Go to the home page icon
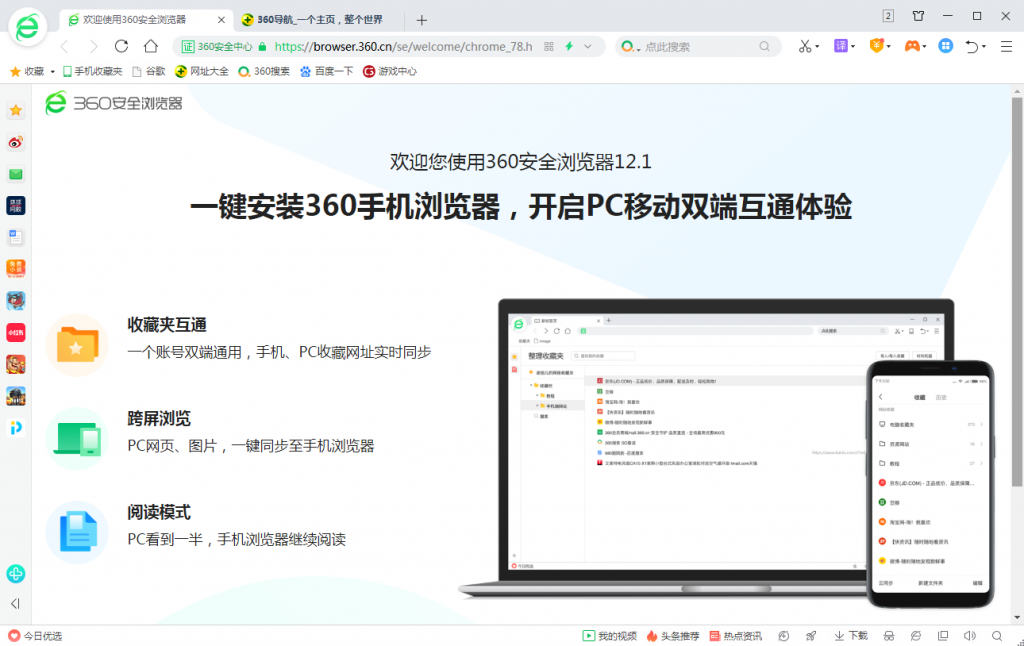The image size is (1024, 646). pos(150,46)
